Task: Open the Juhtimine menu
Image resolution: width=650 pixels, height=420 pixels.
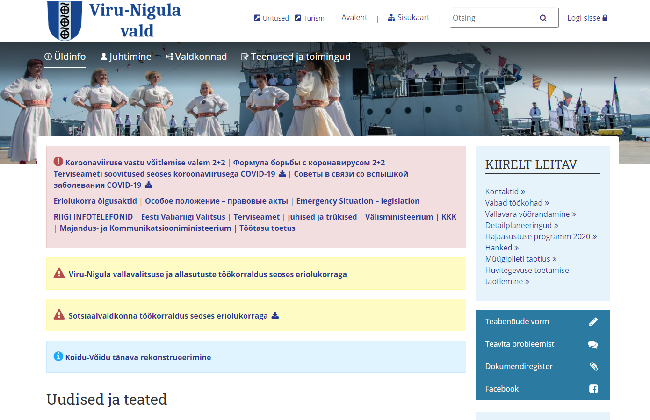Action: pos(125,57)
